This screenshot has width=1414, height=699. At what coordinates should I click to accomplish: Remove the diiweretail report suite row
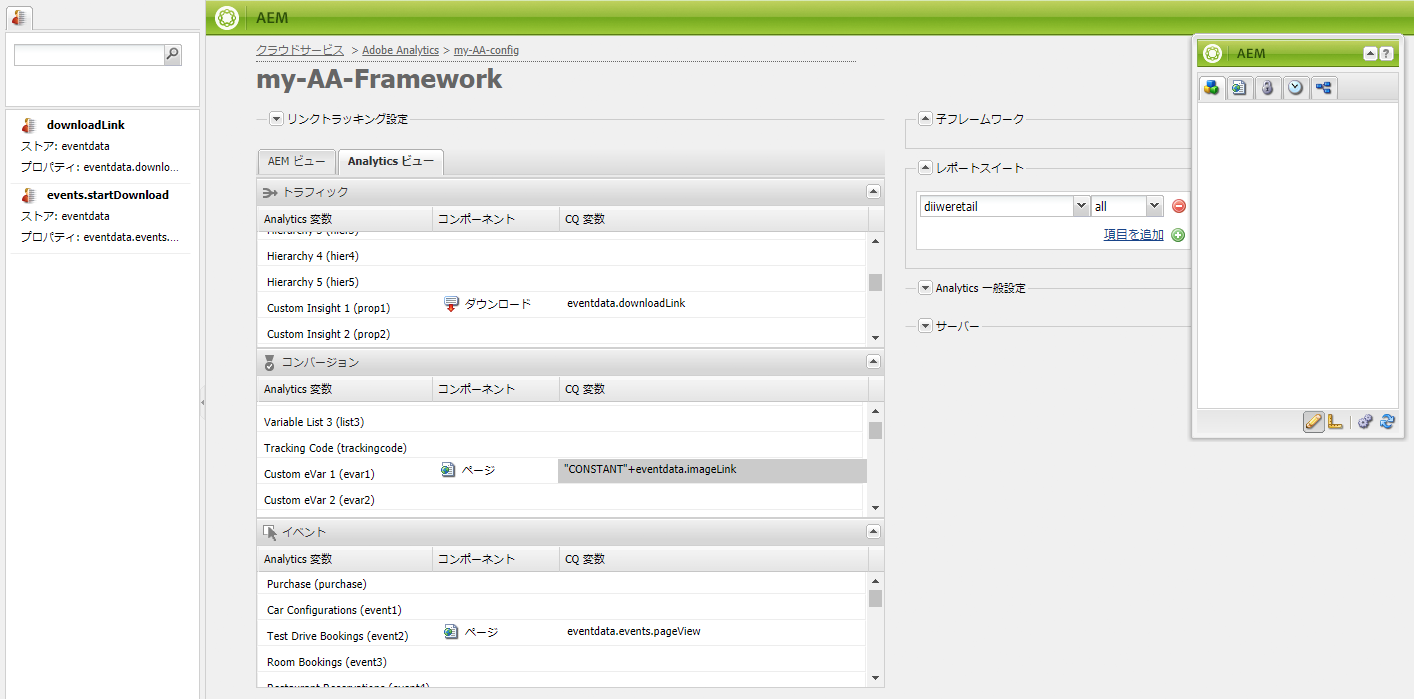click(x=1178, y=206)
